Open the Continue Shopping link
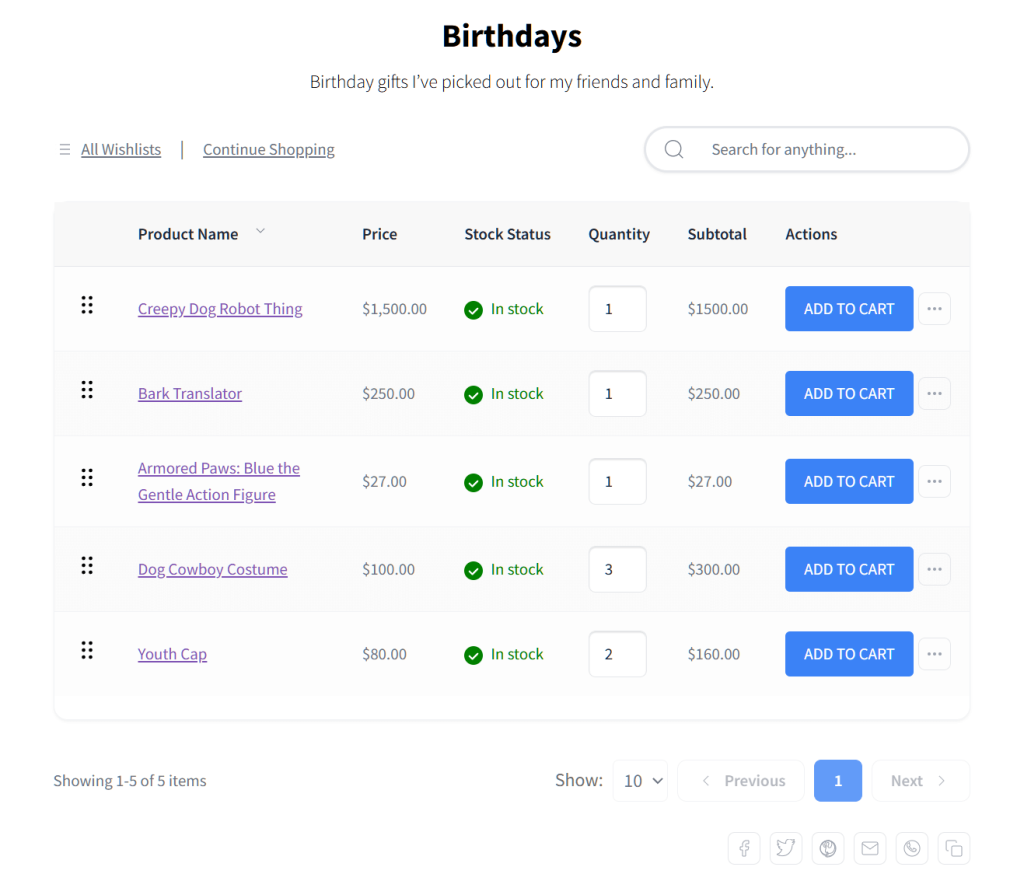 click(x=268, y=149)
